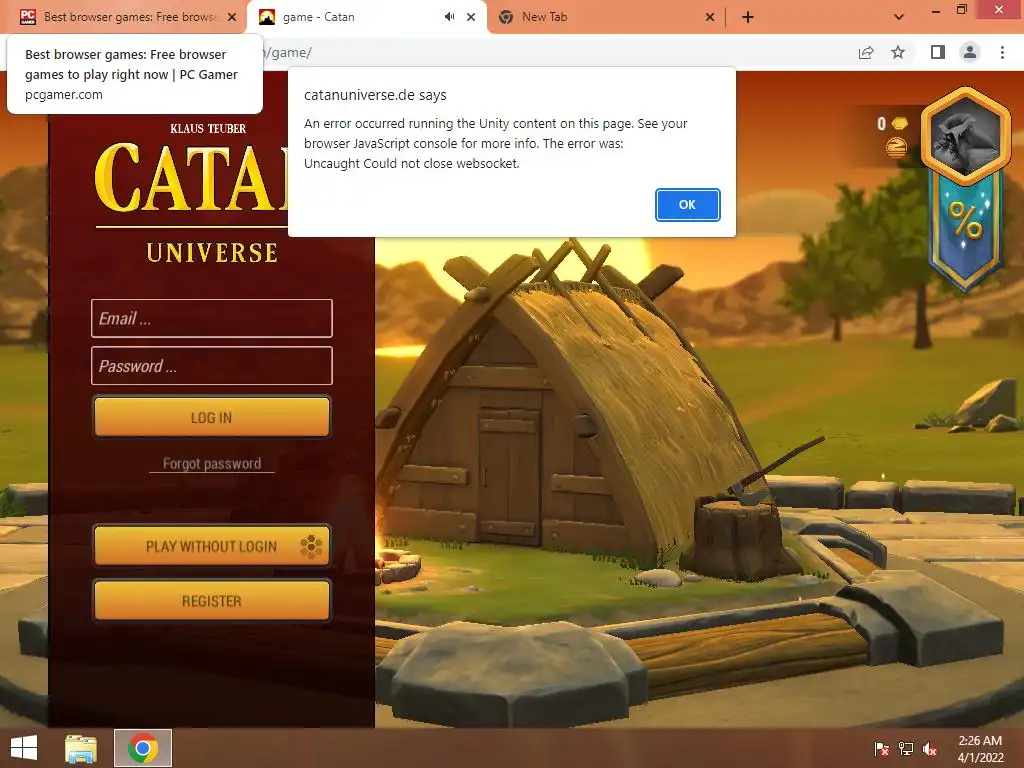
Task: Close the Best browser games tab
Action: 232,17
